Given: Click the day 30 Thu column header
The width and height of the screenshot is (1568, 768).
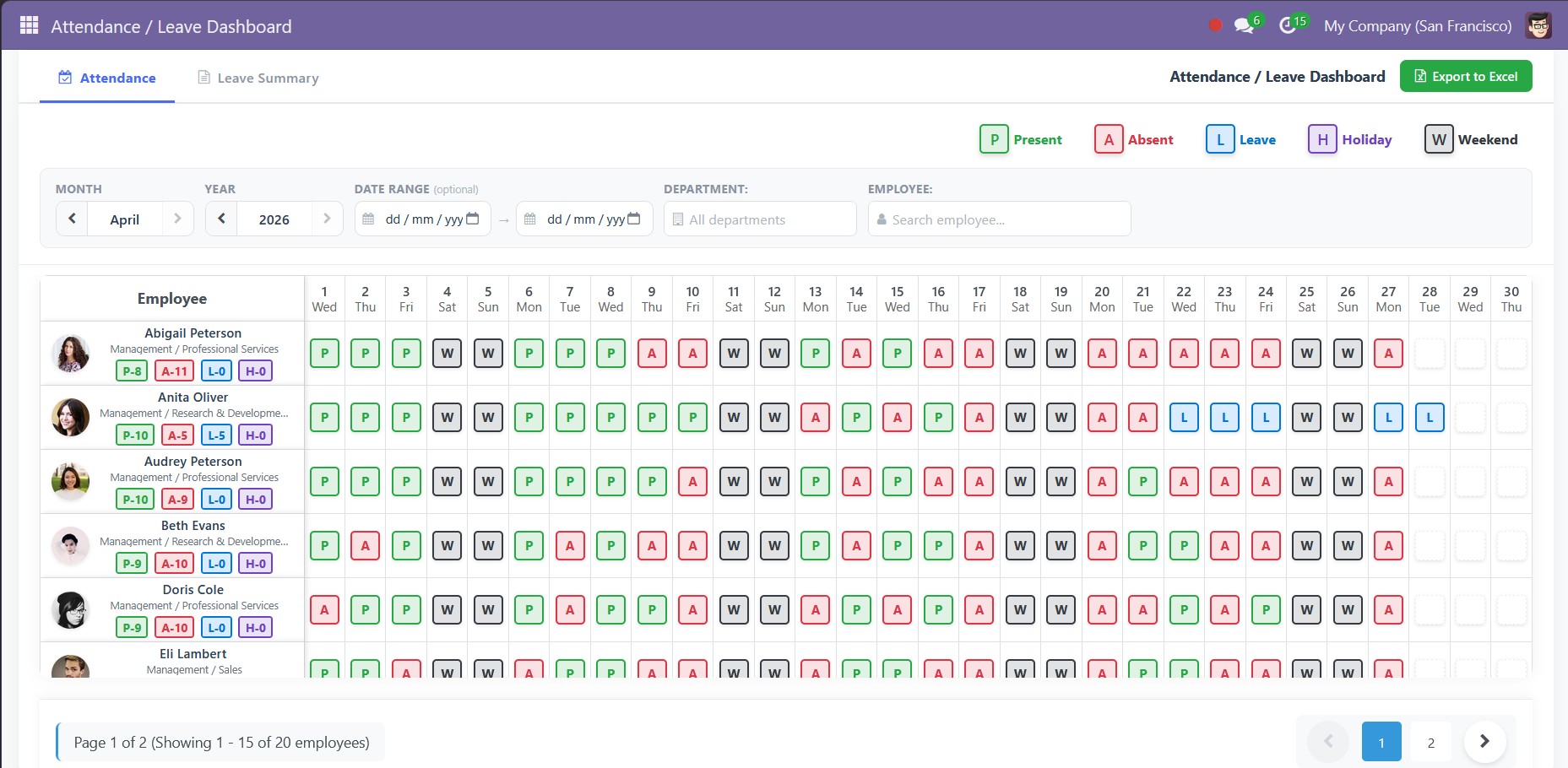Looking at the screenshot, I should tap(1511, 299).
